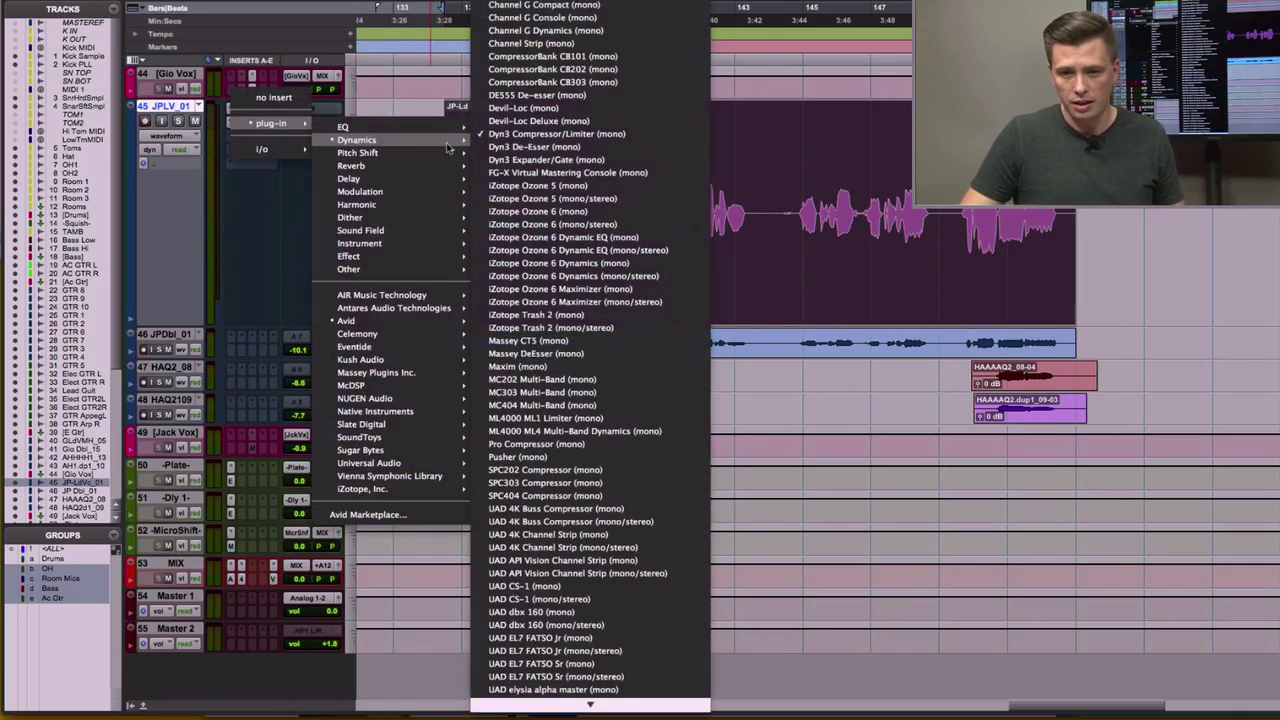Select the HAAAQ2_08-04 audio clip

click(x=1035, y=376)
